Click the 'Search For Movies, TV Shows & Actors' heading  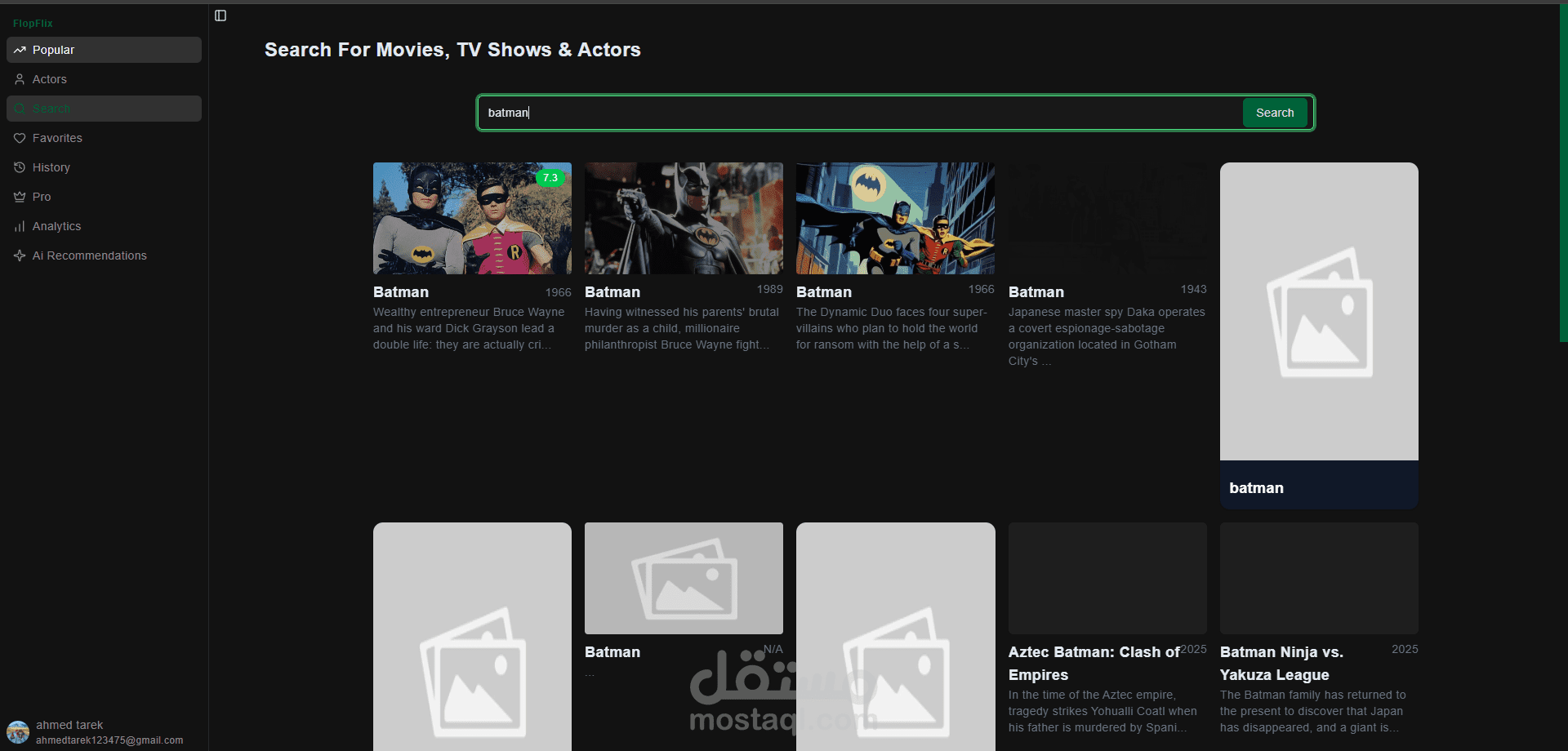(452, 50)
